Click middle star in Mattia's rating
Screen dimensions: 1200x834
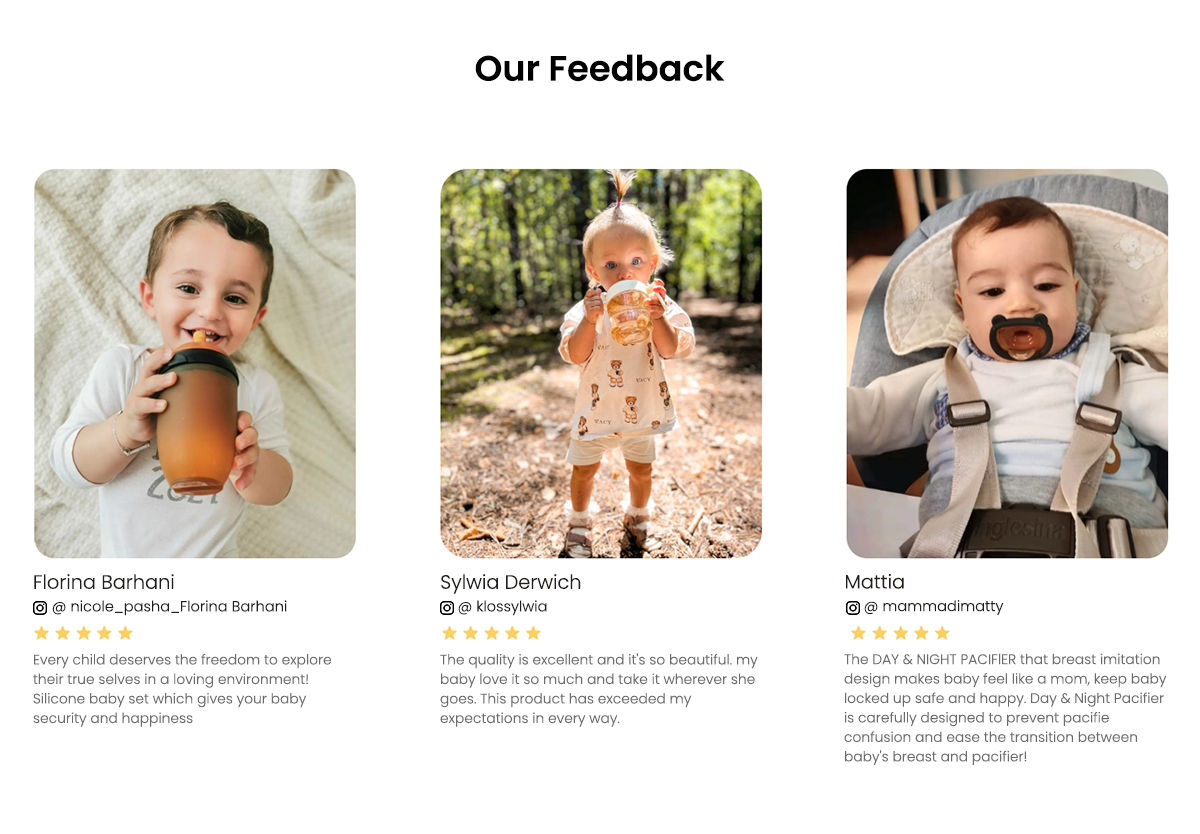(900, 633)
